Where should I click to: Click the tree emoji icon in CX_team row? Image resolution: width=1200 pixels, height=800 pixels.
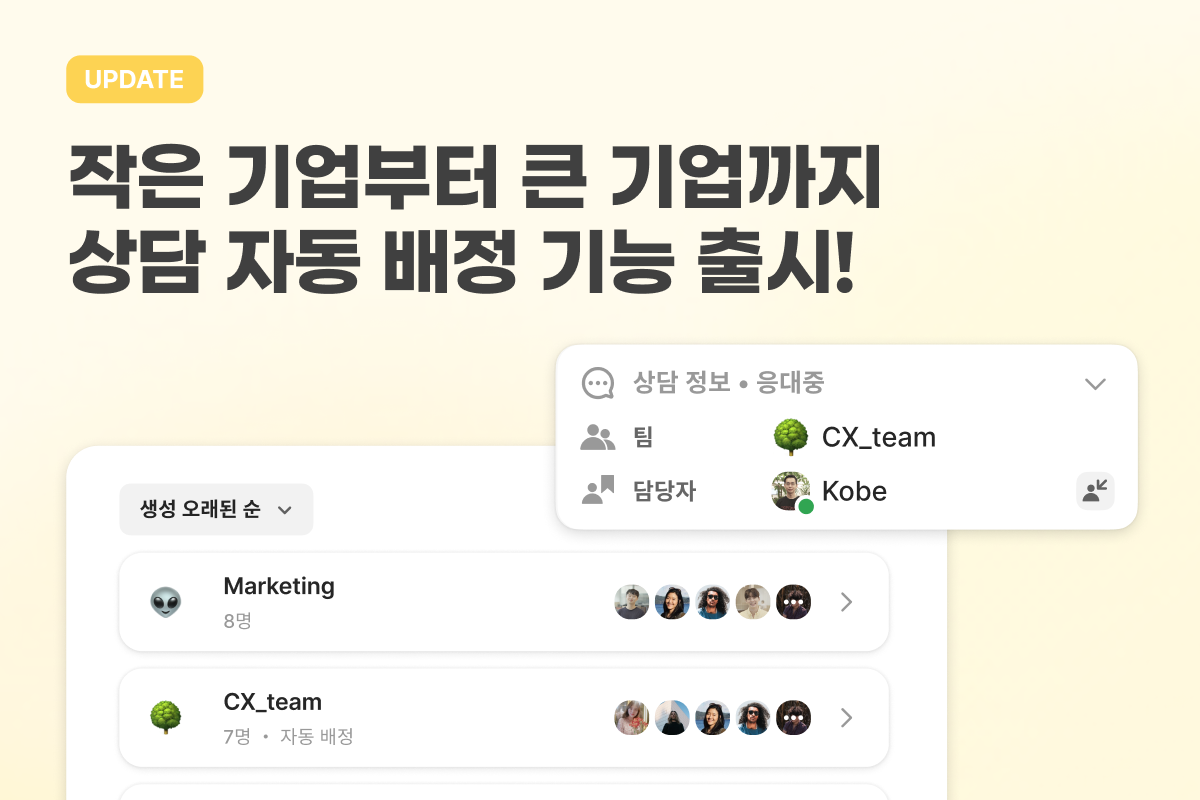(165, 717)
